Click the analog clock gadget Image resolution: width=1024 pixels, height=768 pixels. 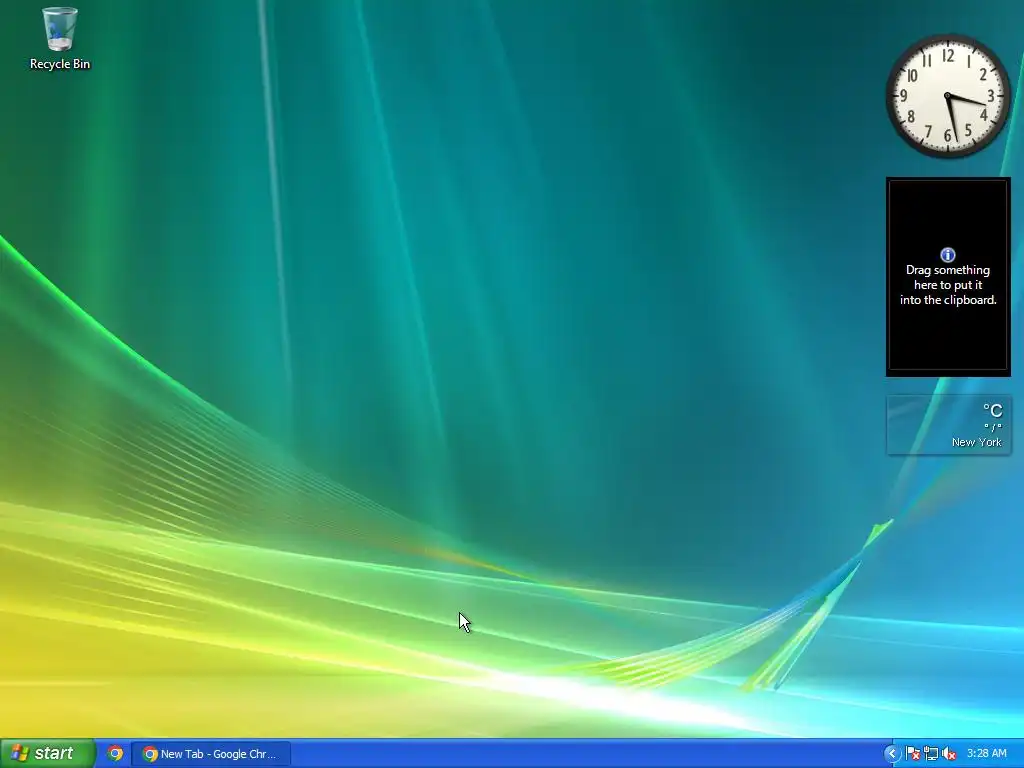click(948, 96)
